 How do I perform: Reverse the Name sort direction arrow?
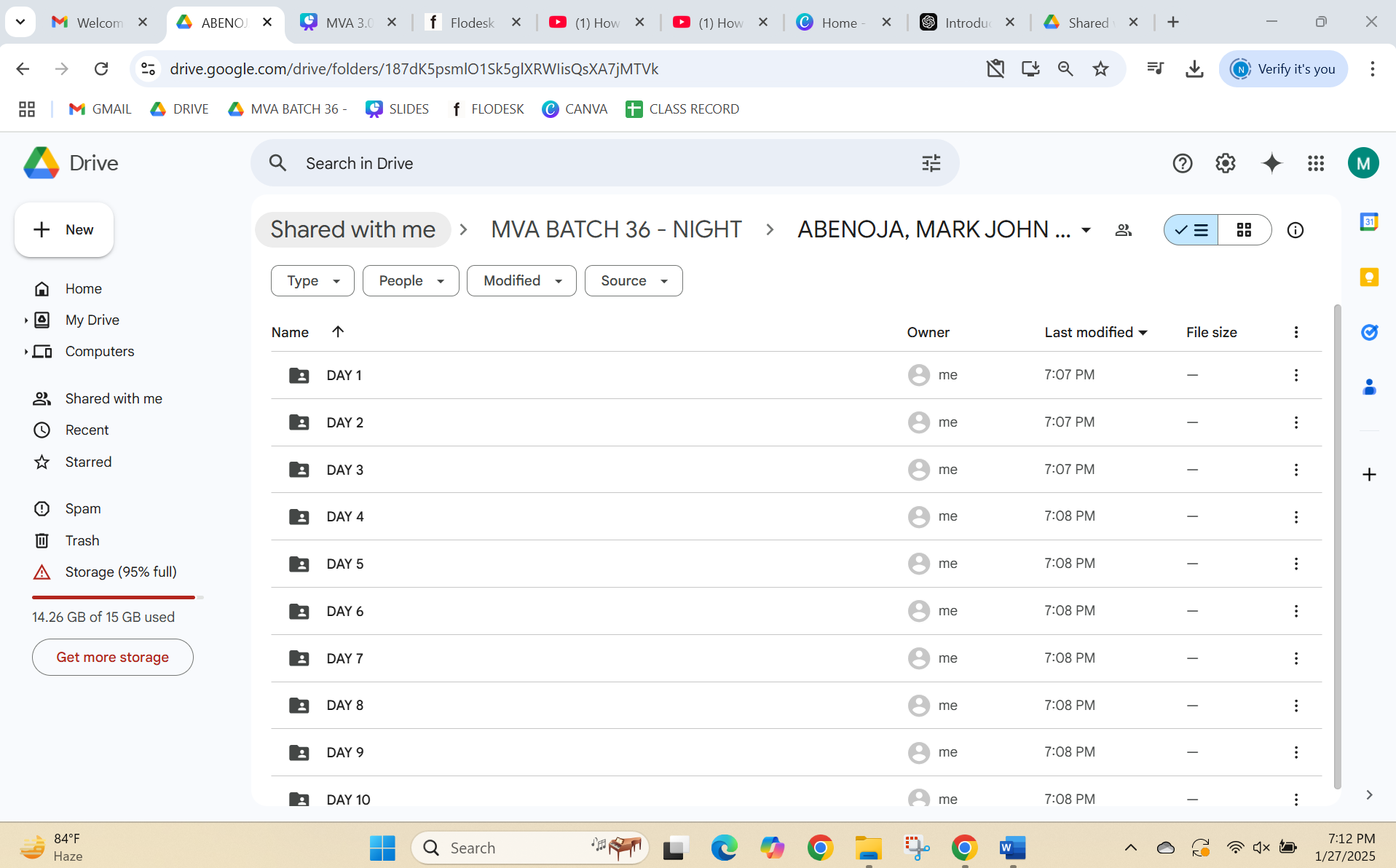337,332
